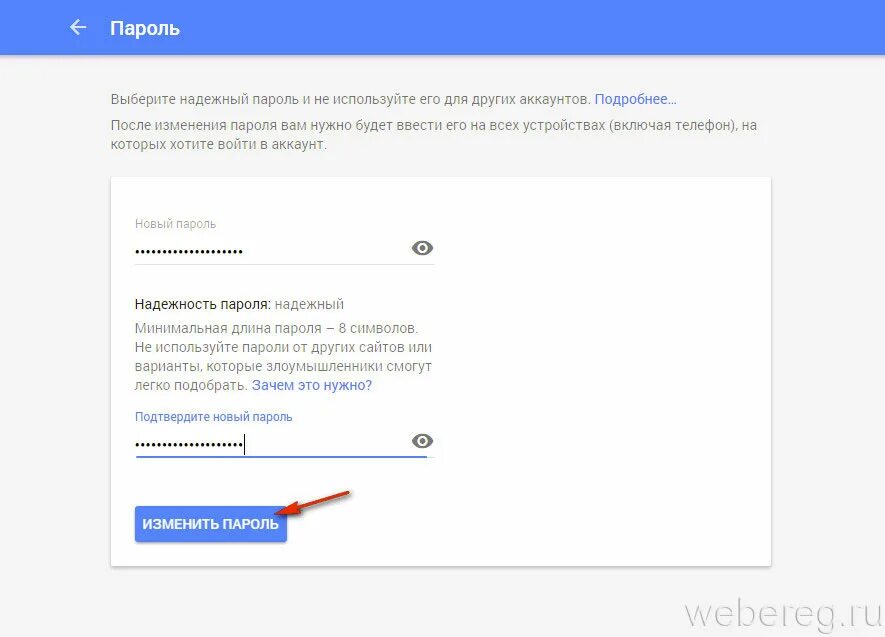Open the Зачем это нужно? link

(312, 385)
